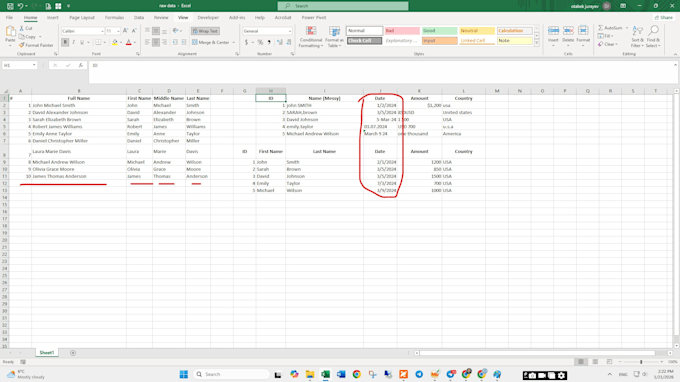Image resolution: width=680 pixels, height=382 pixels.
Task: Increase decimal places
Action: pos(280,42)
